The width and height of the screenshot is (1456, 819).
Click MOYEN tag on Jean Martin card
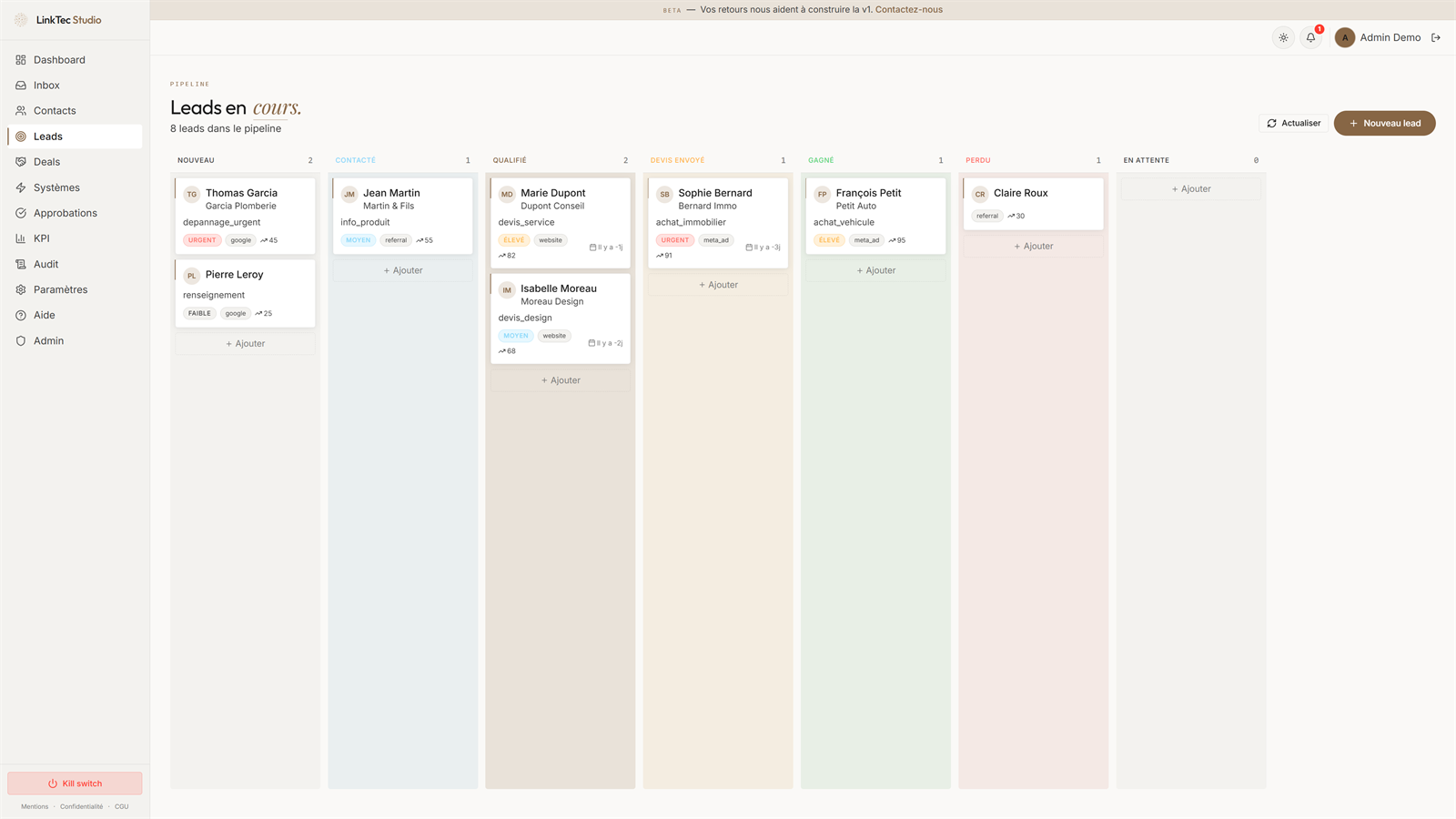(x=358, y=240)
